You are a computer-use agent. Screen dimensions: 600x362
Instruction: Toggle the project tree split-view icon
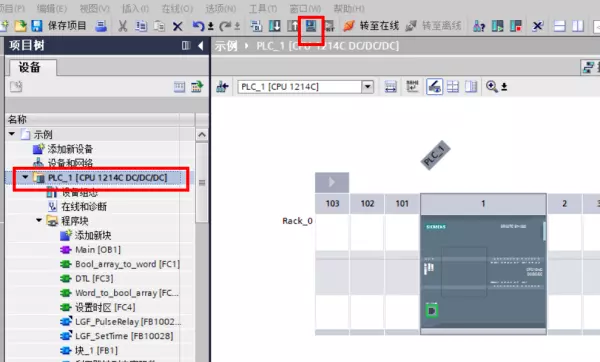pyautogui.click(x=186, y=46)
